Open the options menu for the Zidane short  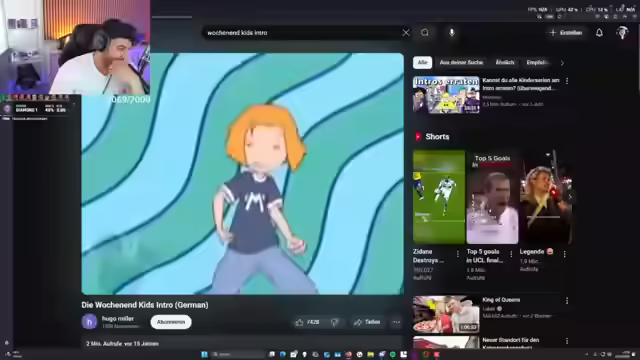coord(458,254)
